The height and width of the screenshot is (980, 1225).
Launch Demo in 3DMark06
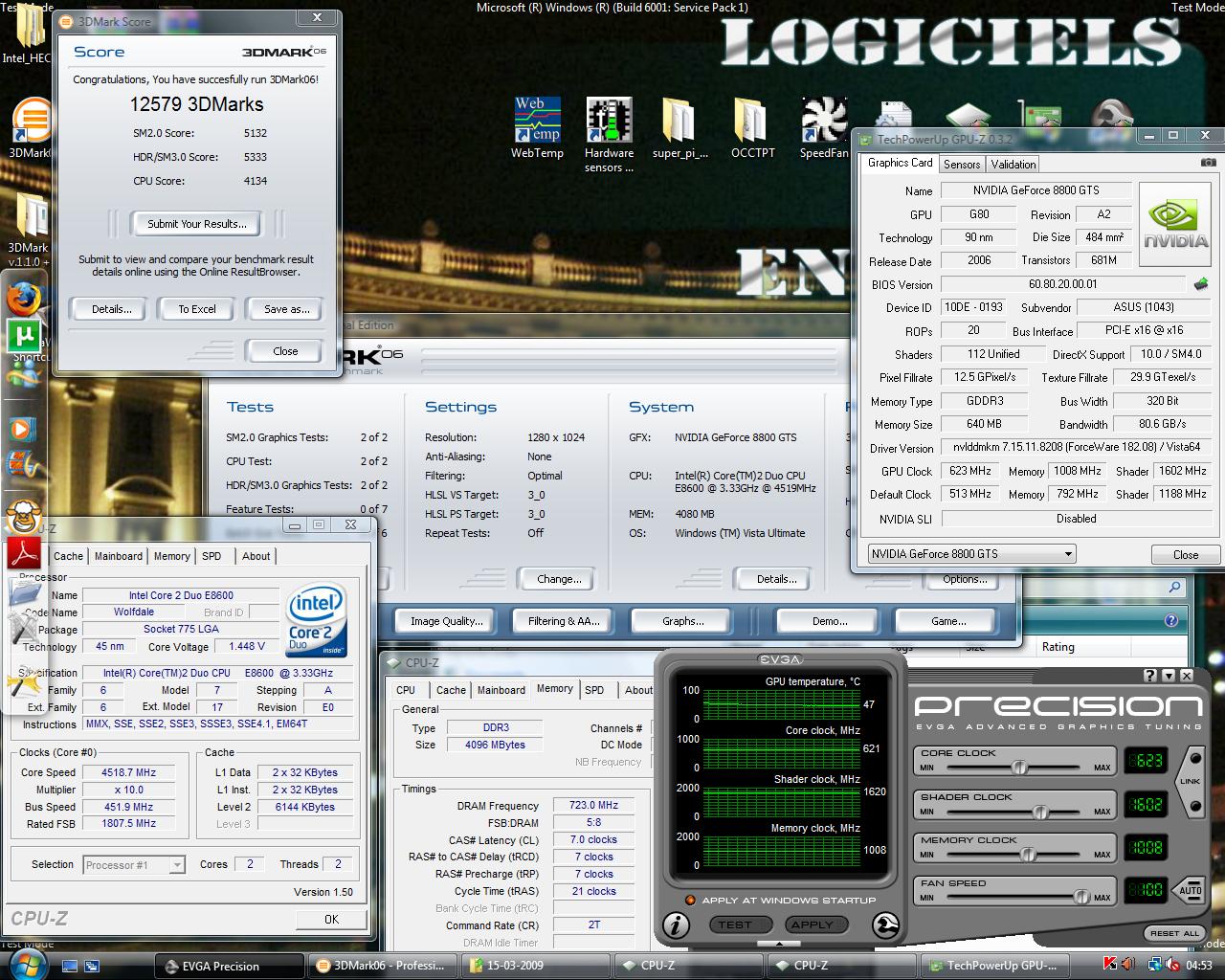point(829,621)
